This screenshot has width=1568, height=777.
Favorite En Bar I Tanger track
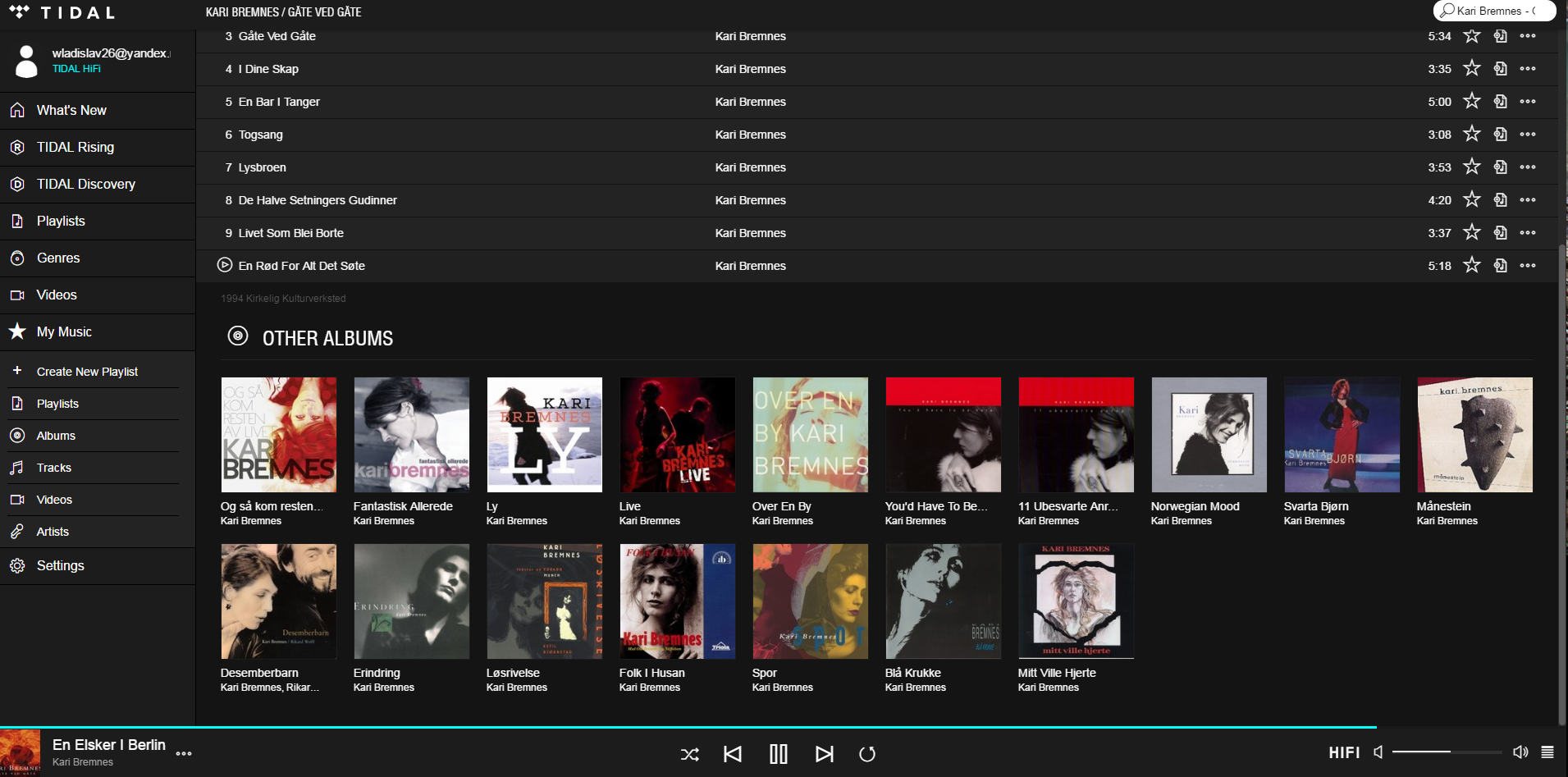coord(1472,101)
